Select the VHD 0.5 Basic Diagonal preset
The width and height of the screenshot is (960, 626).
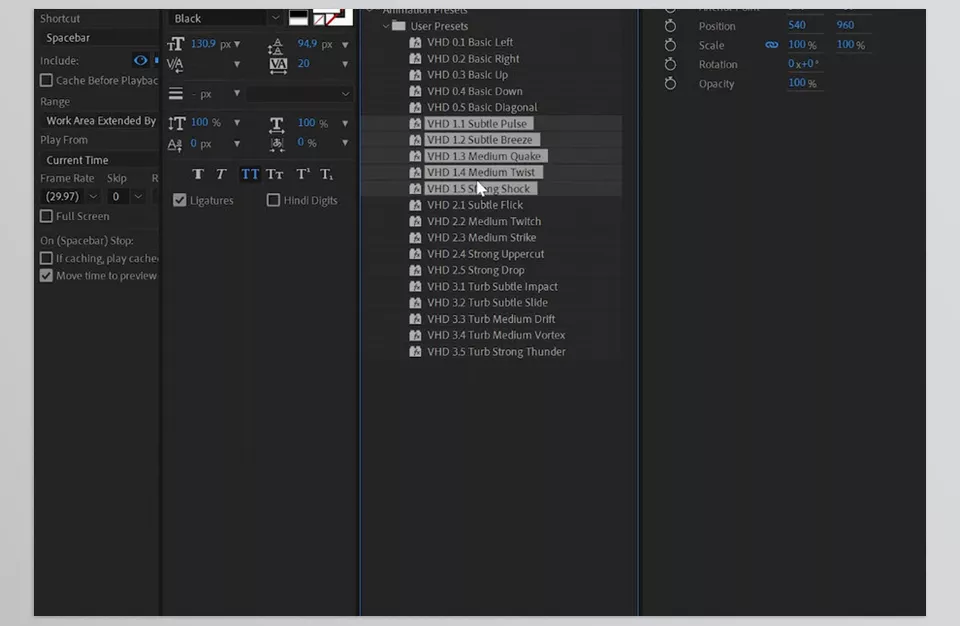482,108
